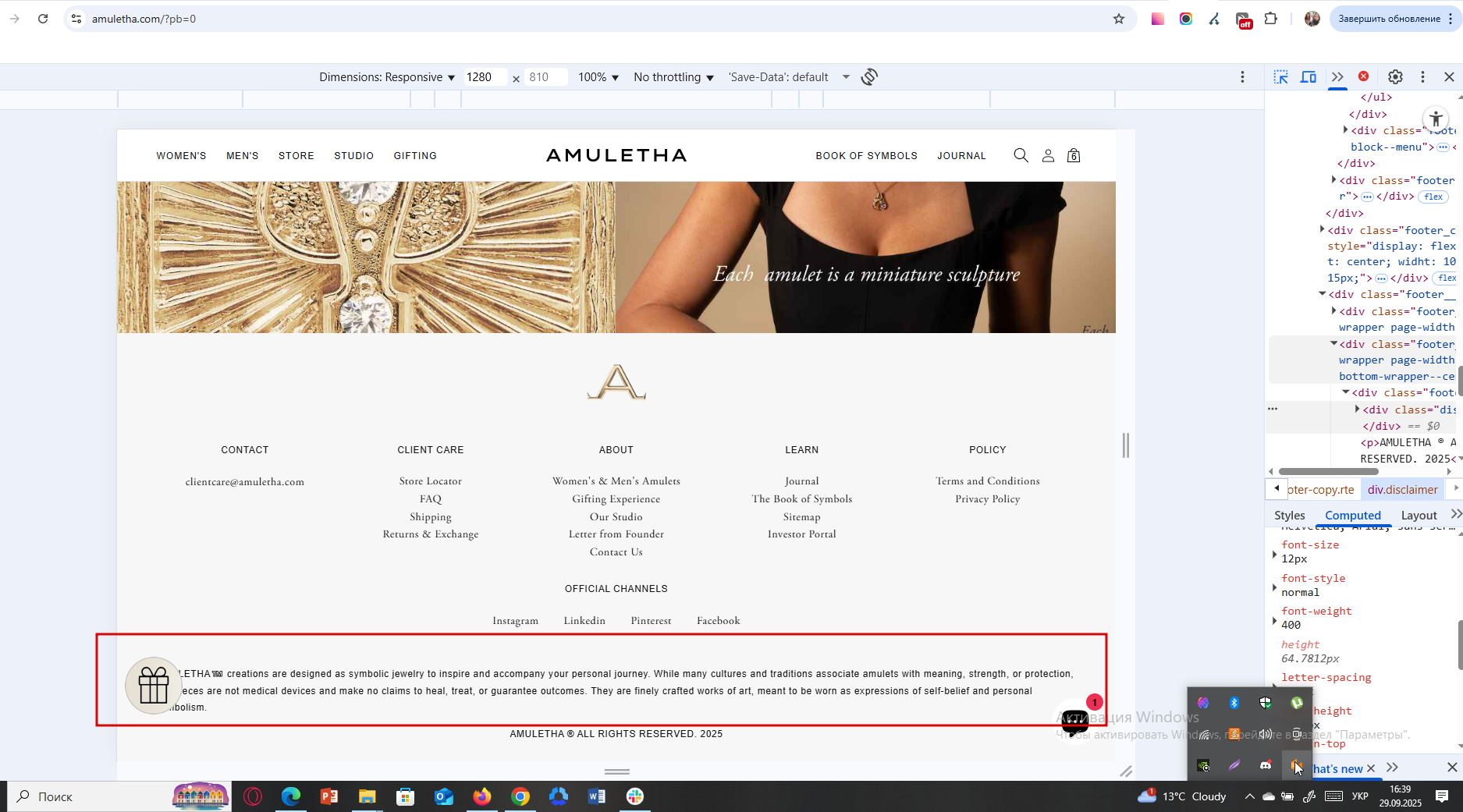Open the MEN'S menu
Image resolution: width=1463 pixels, height=812 pixels.
(x=242, y=156)
